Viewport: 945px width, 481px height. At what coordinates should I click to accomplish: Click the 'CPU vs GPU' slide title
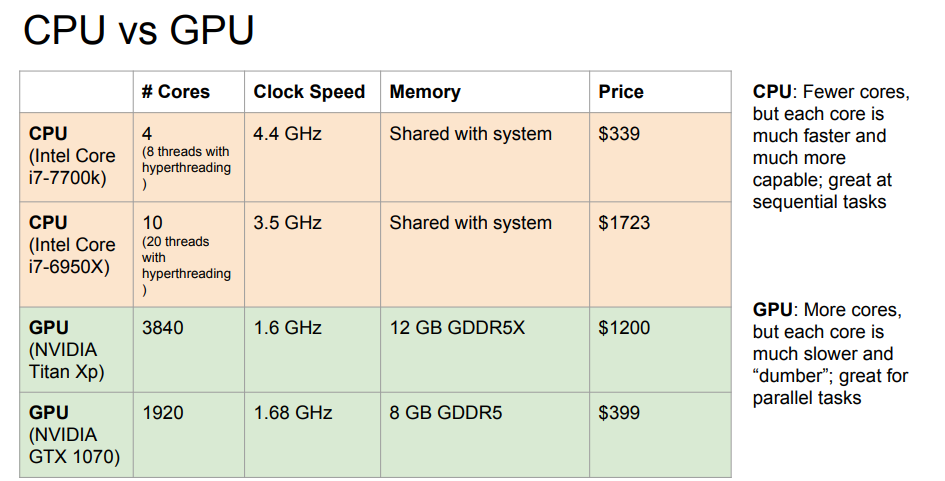pyautogui.click(x=138, y=30)
